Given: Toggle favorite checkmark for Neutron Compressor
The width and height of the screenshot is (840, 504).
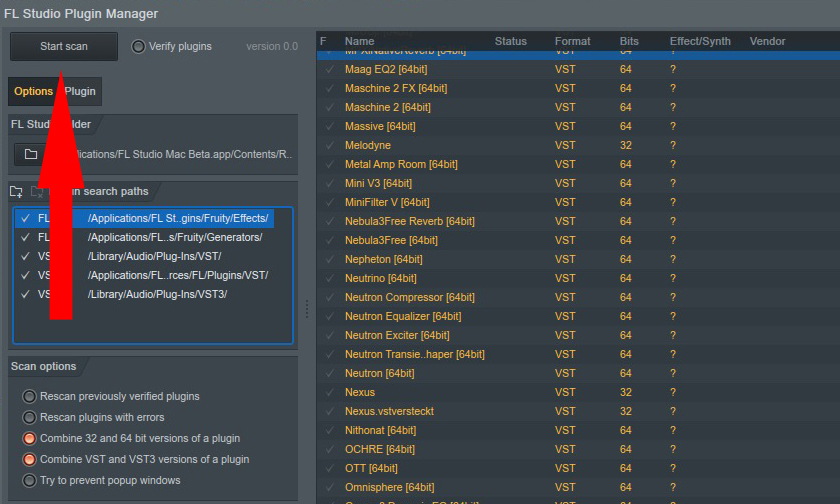Looking at the screenshot, I should coord(330,297).
